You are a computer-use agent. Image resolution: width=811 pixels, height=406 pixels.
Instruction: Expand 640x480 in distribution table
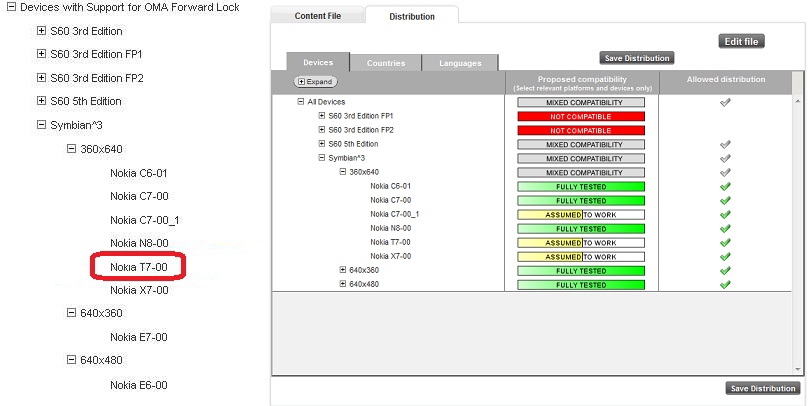tap(342, 283)
